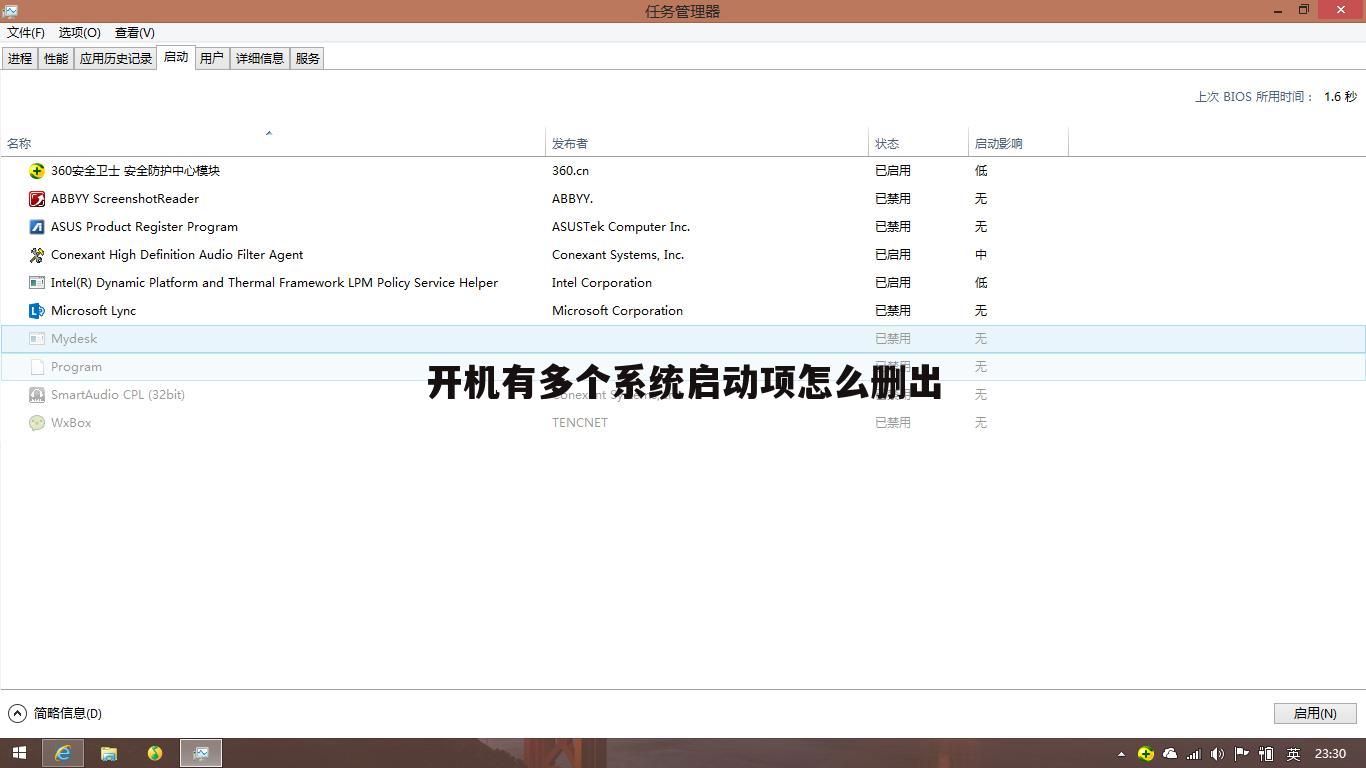This screenshot has width=1366, height=768.
Task: Click the 360安全卫士 row icon
Action: [x=37, y=171]
